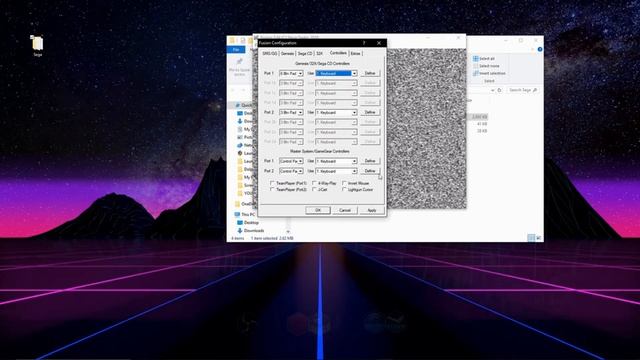Image resolution: width=640 pixels, height=360 pixels.
Task: Open Desktop under This PC
Action: click(x=248, y=222)
